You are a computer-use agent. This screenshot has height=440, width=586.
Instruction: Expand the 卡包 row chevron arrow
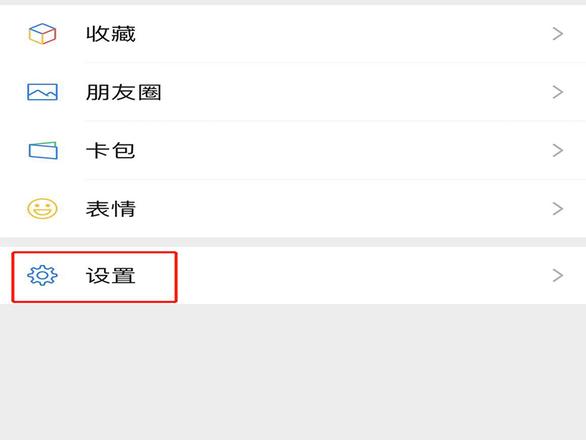(558, 150)
